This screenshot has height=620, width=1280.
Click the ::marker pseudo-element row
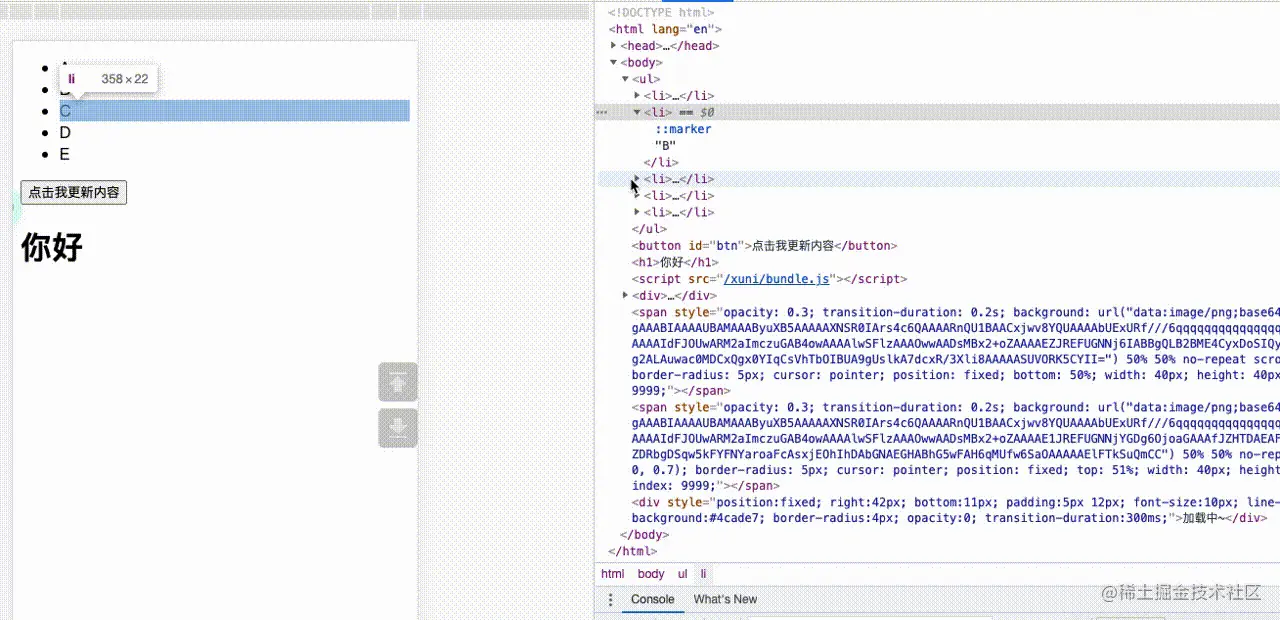pyautogui.click(x=683, y=129)
